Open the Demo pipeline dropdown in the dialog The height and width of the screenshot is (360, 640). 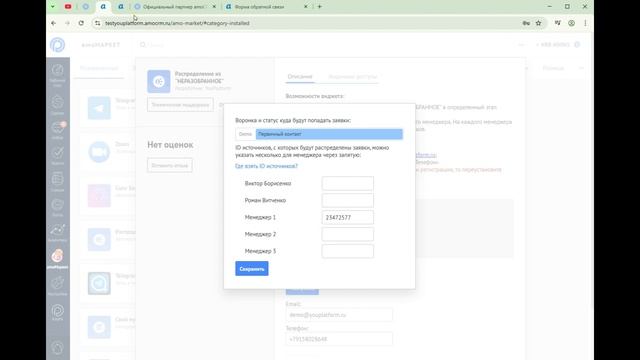pyautogui.click(x=245, y=134)
